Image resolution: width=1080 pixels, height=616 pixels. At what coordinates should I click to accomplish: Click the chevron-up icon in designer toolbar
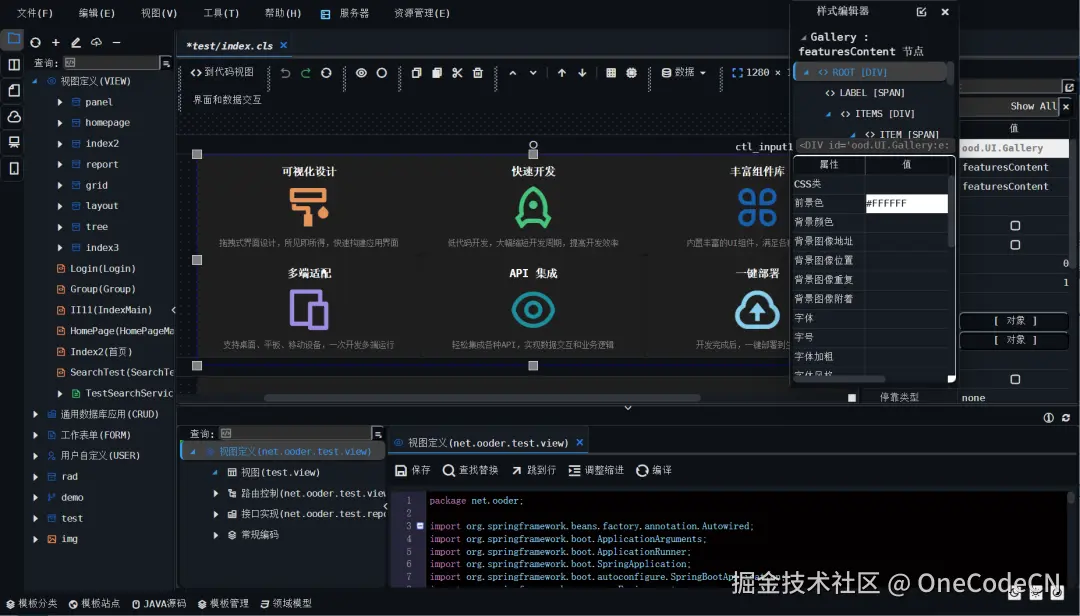click(x=512, y=73)
